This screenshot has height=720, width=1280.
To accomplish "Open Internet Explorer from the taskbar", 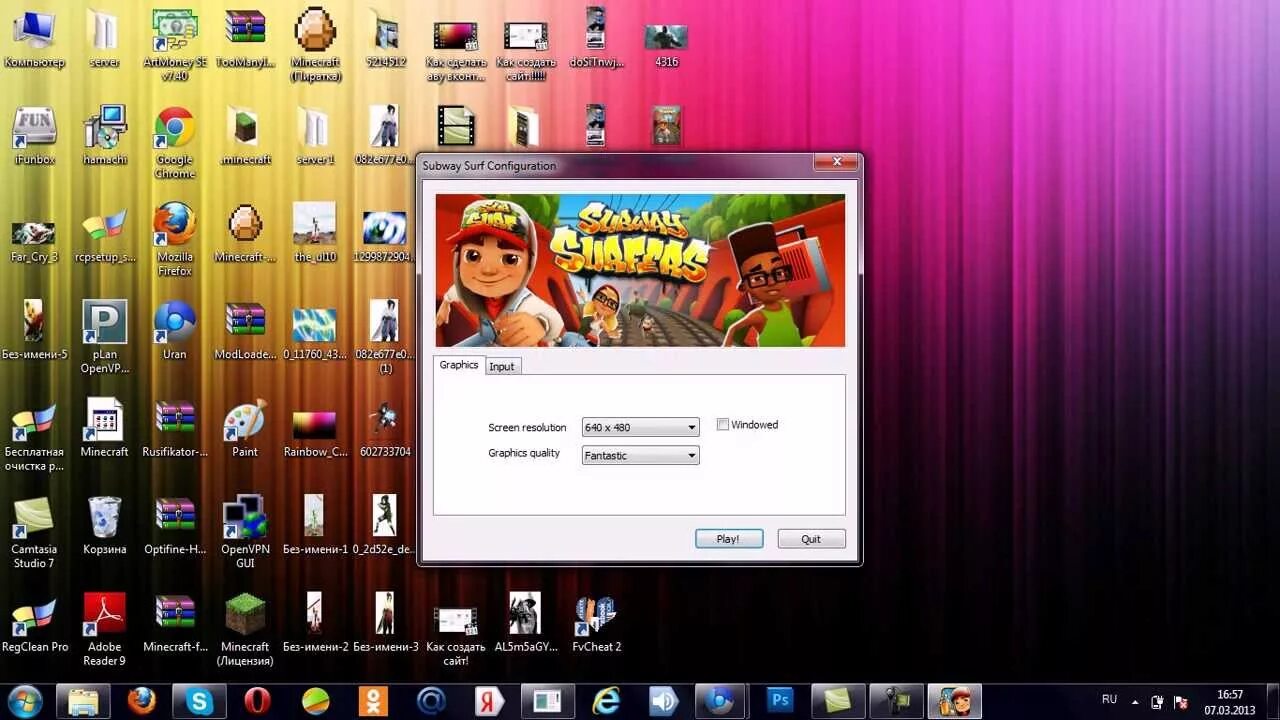I will coord(606,701).
